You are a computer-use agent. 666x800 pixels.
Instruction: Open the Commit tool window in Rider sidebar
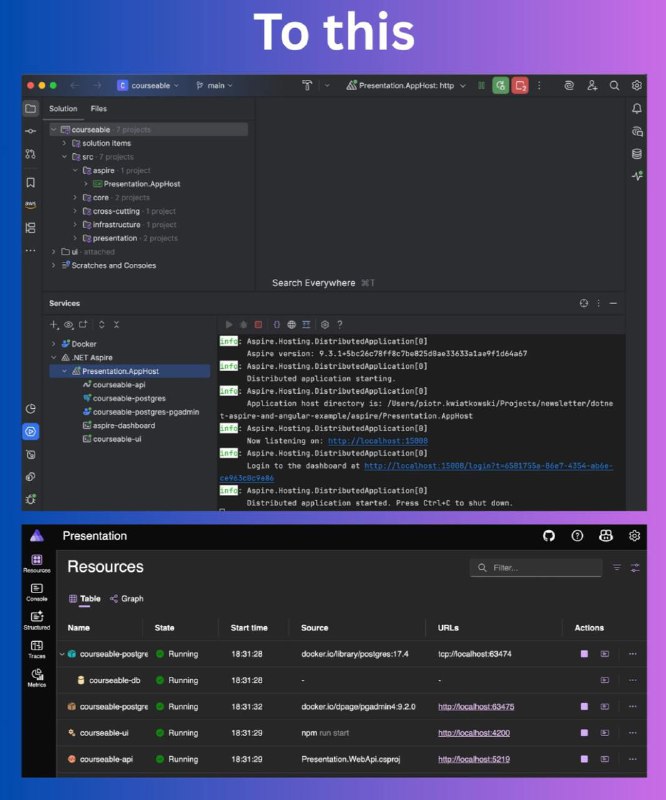31,131
